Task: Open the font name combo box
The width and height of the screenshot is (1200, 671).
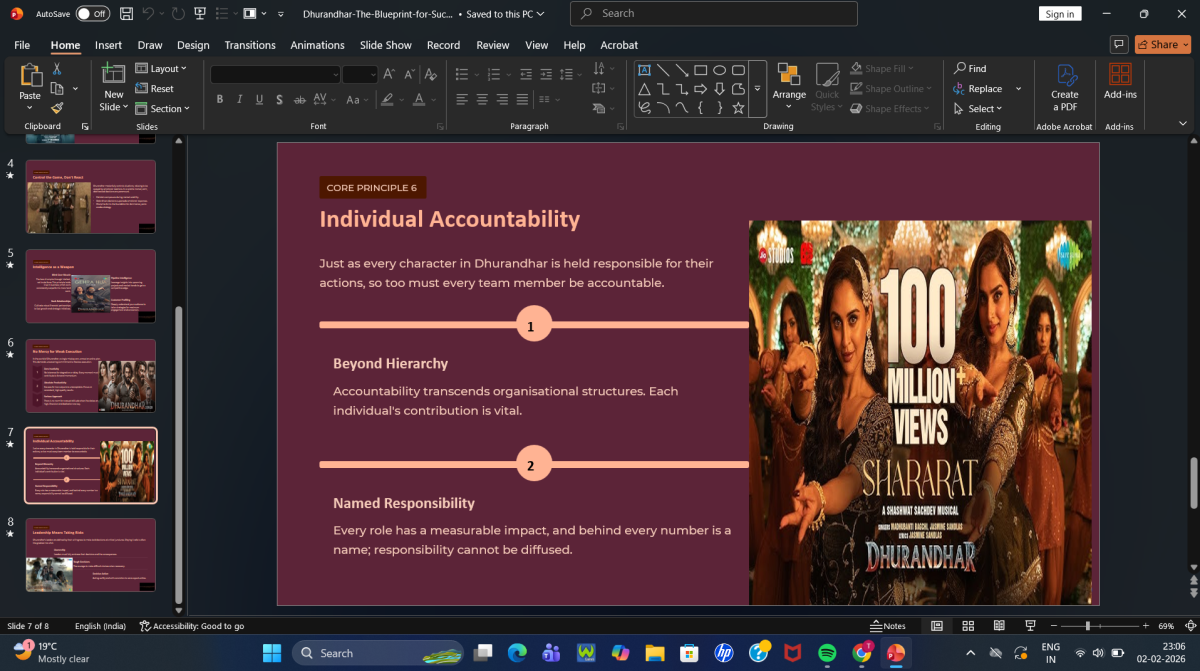Action: tap(275, 75)
